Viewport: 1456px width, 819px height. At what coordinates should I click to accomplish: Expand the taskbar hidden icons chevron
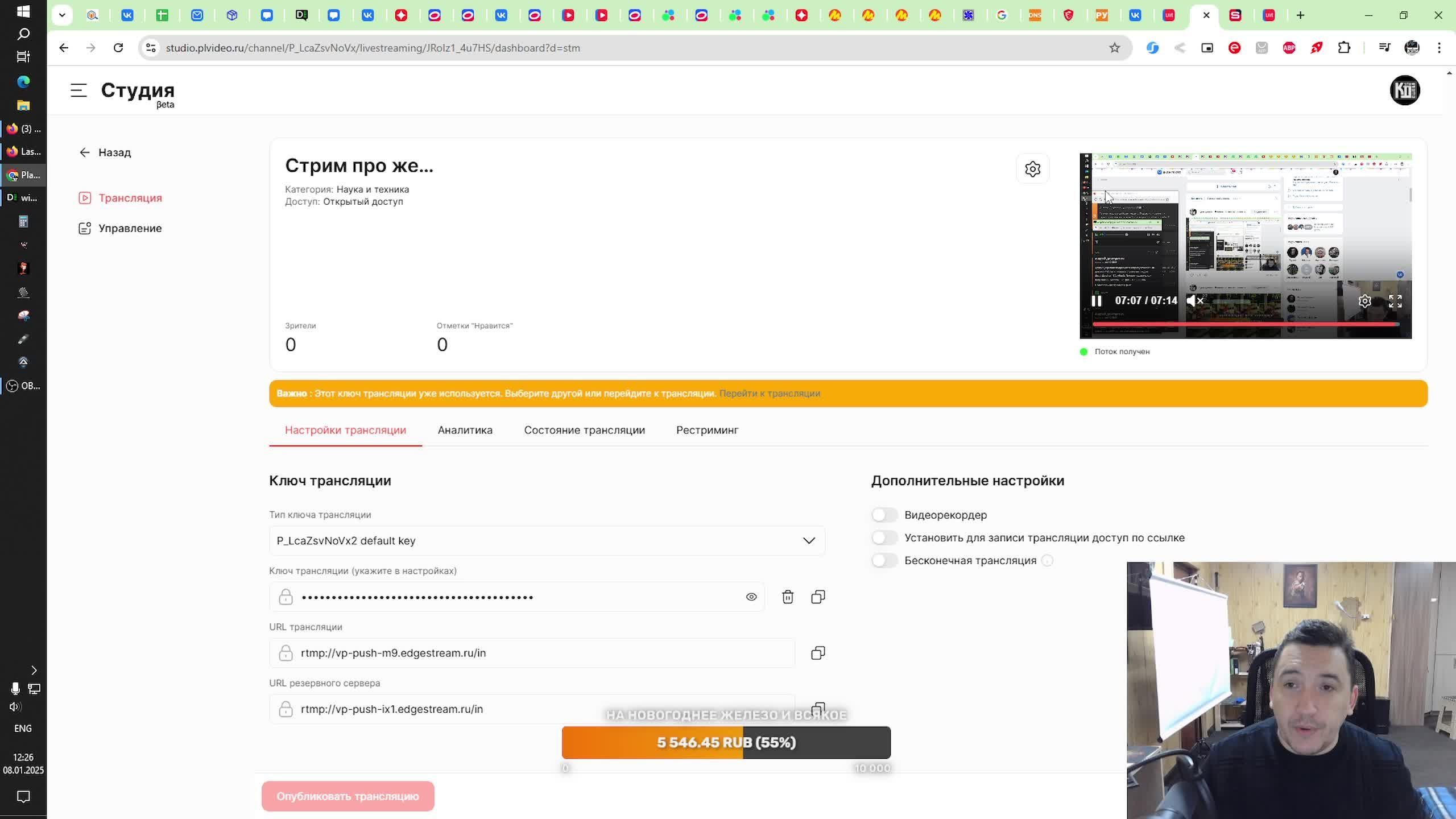click(x=34, y=670)
